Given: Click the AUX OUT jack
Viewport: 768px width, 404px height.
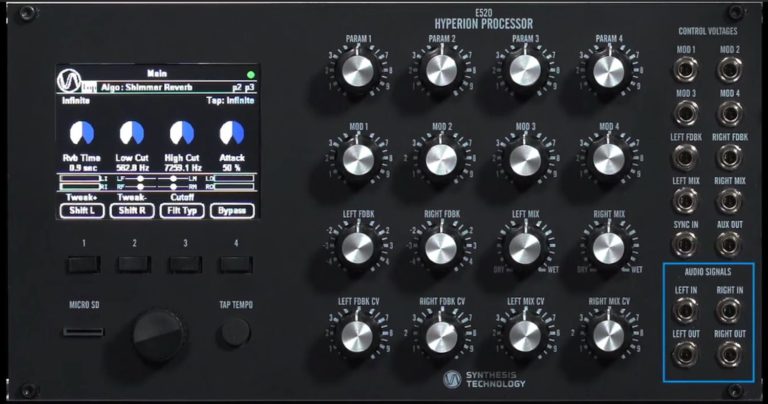Looking at the screenshot, I should (729, 244).
